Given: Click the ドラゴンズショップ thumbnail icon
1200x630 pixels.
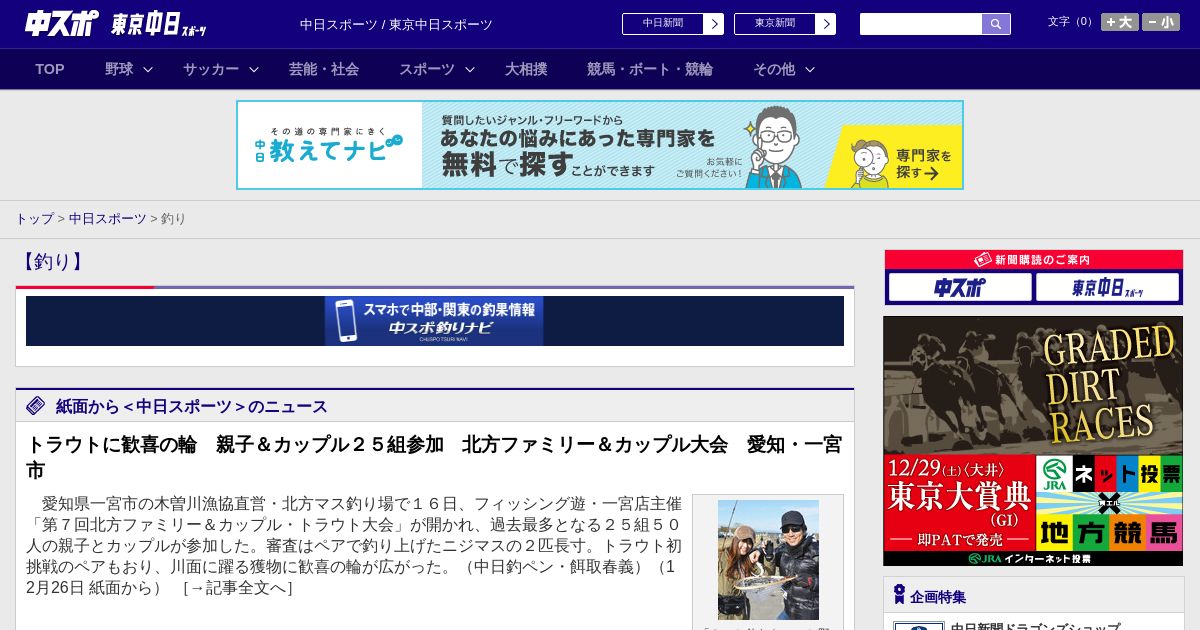Looking at the screenshot, I should (919, 626).
